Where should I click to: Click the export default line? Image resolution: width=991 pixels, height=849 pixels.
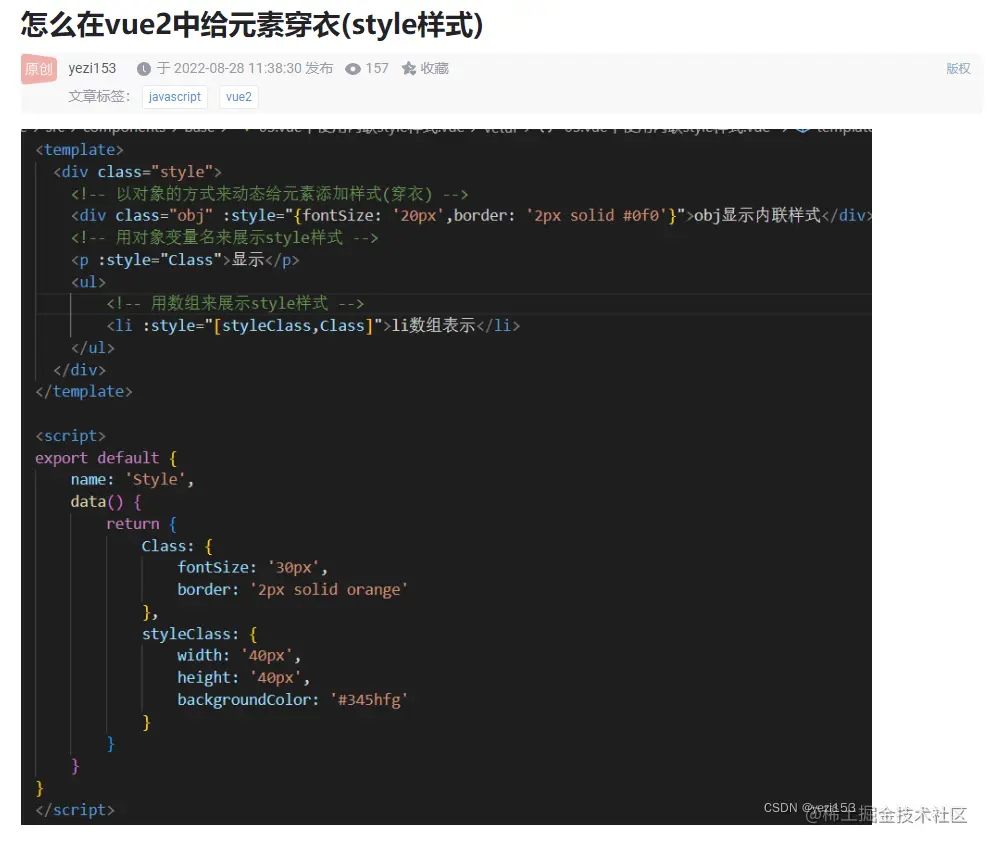pos(106,458)
